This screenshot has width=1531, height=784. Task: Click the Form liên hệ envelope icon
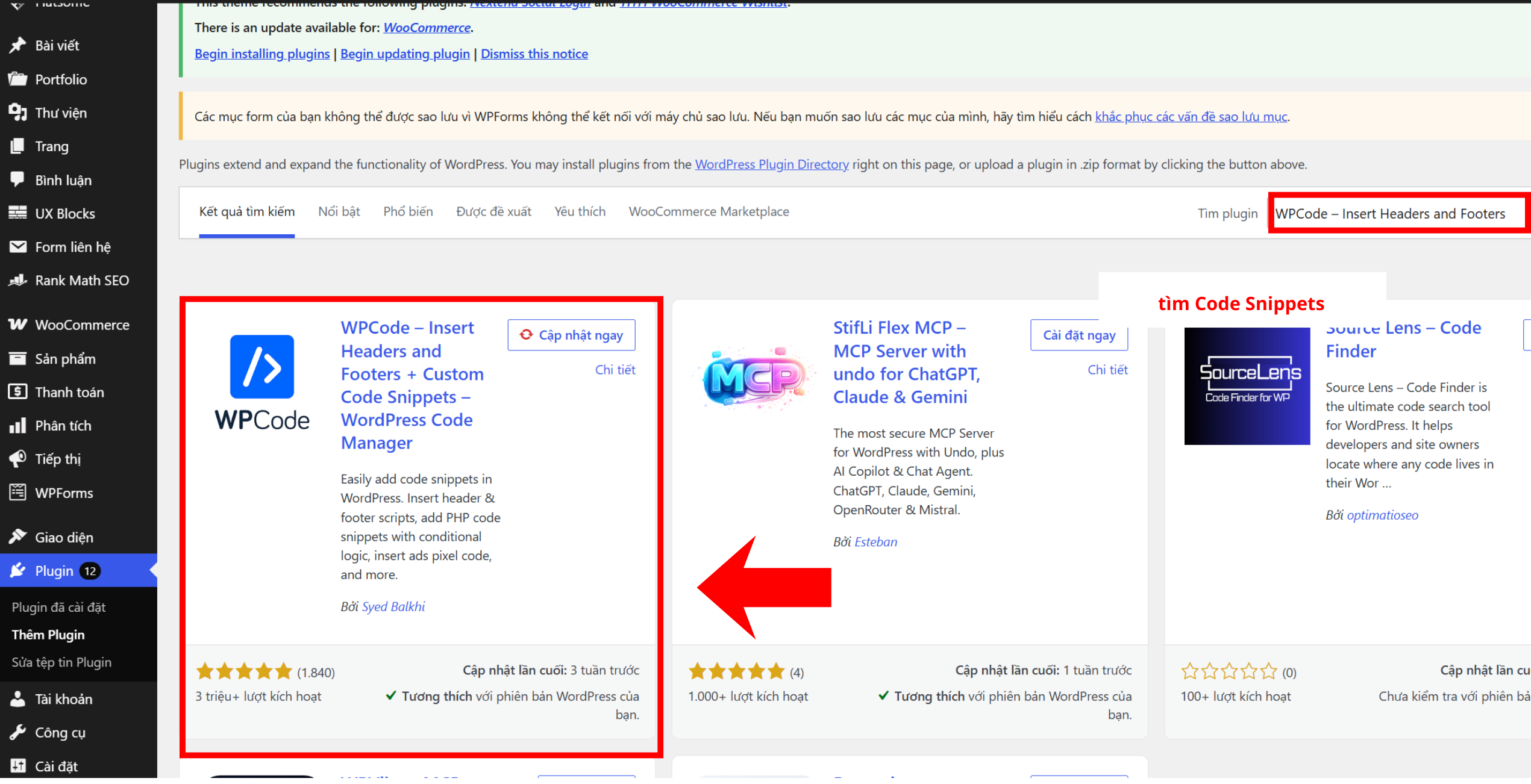17,247
